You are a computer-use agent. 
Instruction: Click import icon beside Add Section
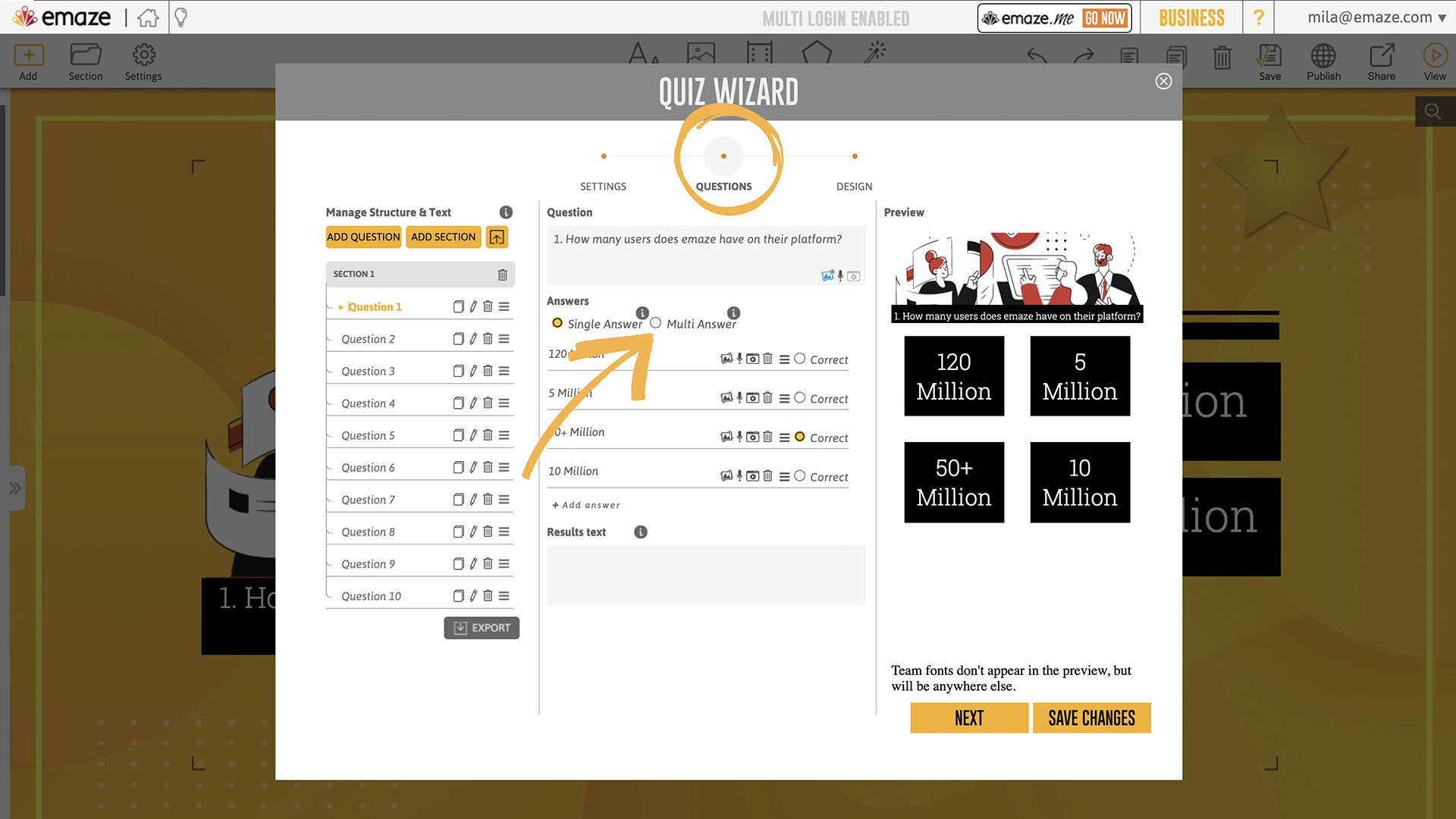pos(497,237)
